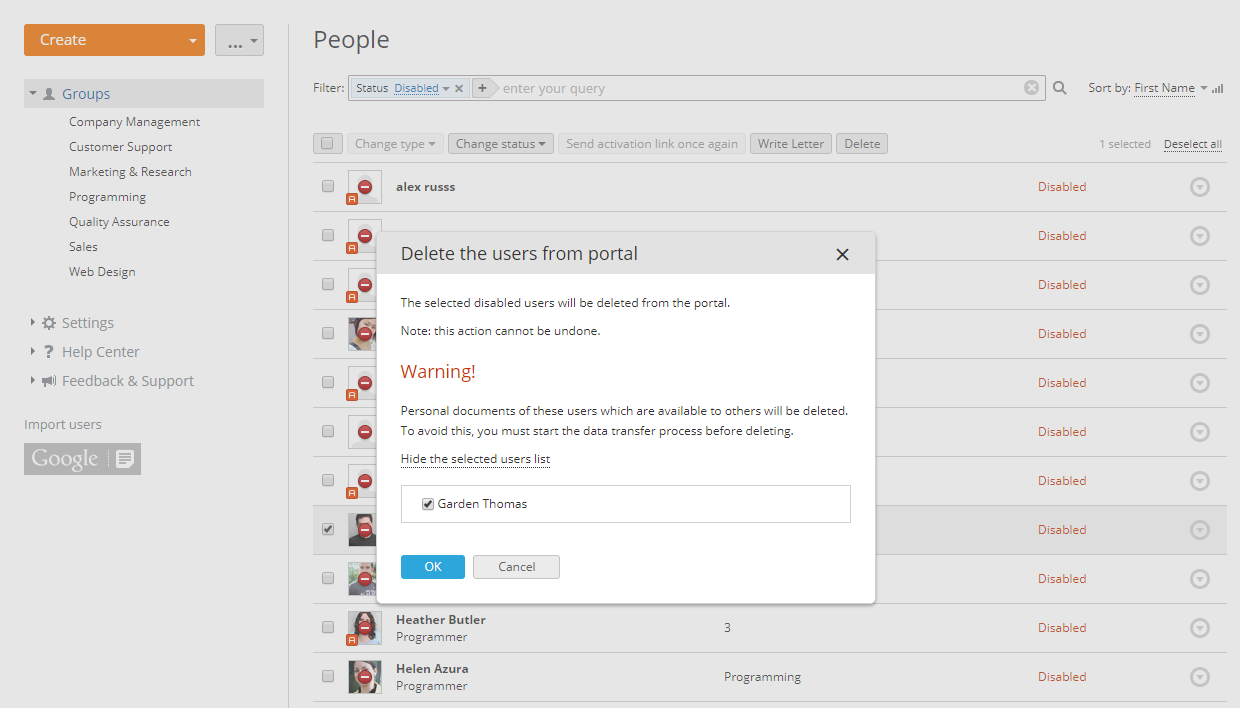The height and width of the screenshot is (708, 1240).
Task: Toggle the select-all checkbox above the list
Action: 327,143
